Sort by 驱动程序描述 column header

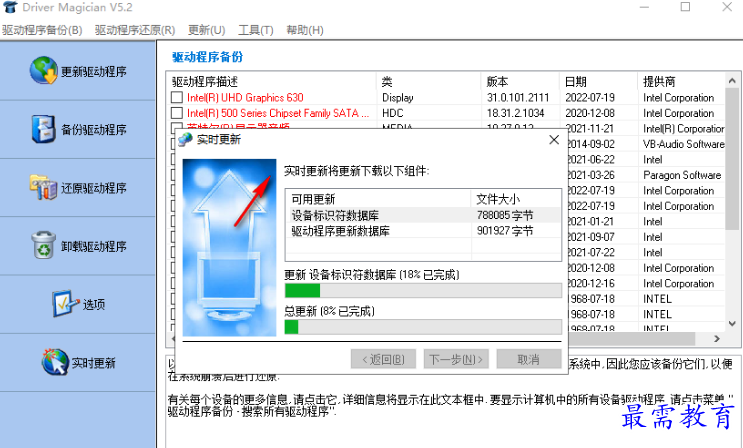point(272,82)
